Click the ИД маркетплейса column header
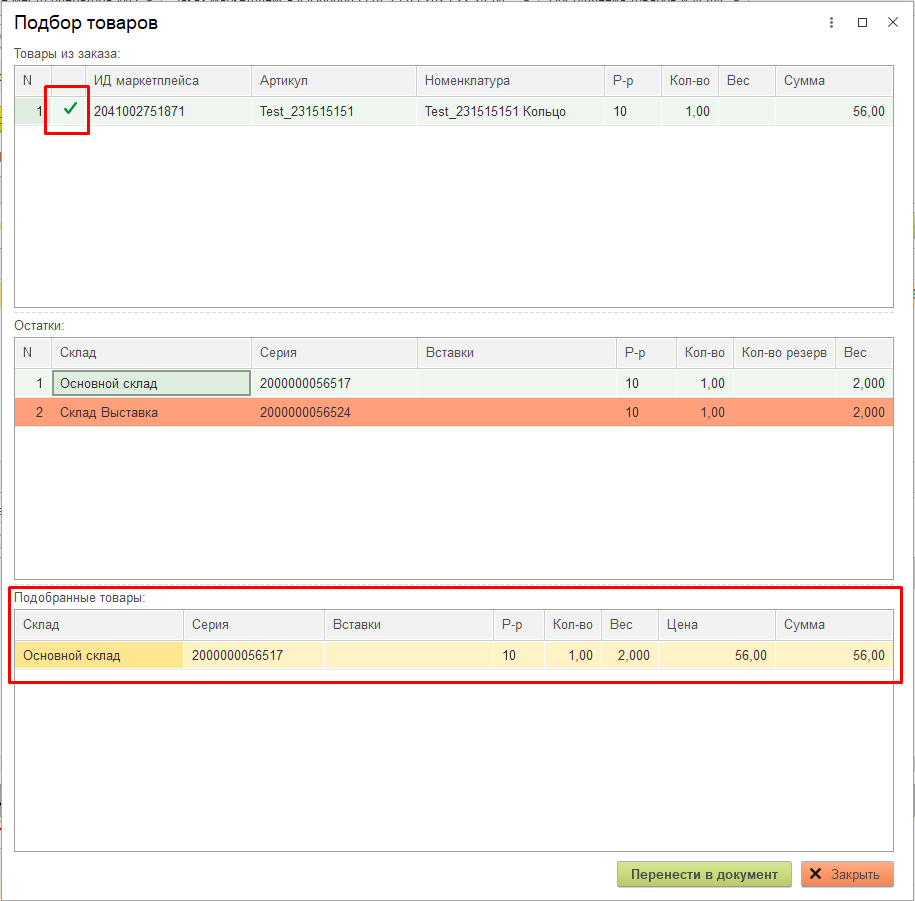 tap(169, 81)
